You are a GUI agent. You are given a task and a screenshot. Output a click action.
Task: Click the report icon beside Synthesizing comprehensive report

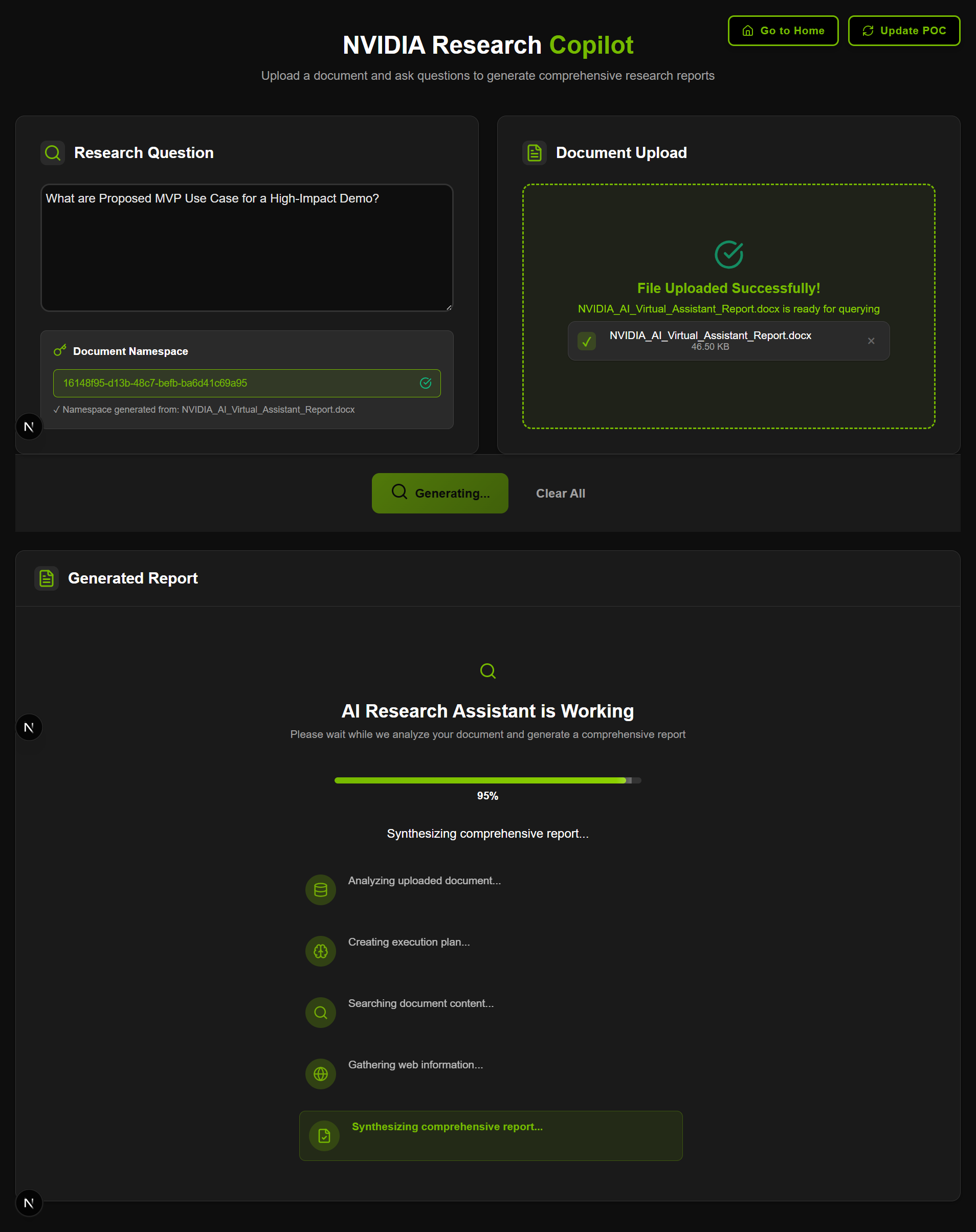(x=323, y=1135)
